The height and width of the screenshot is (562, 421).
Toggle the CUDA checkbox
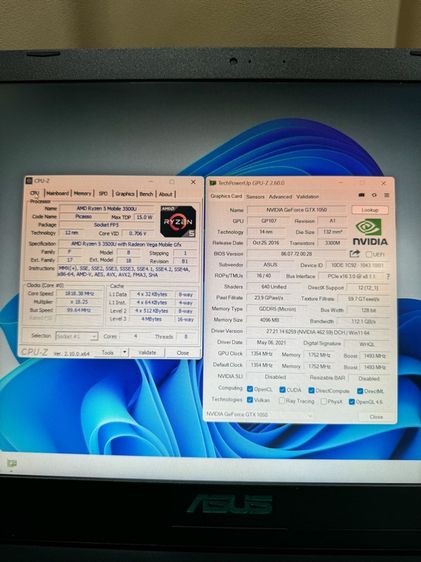[282, 389]
